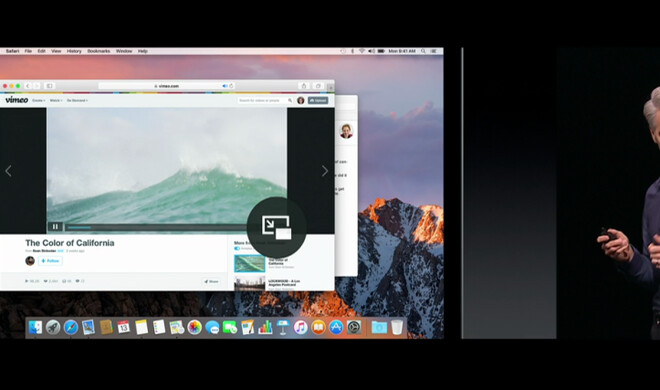
Task: Click the Safari back button
Action: 28,86
